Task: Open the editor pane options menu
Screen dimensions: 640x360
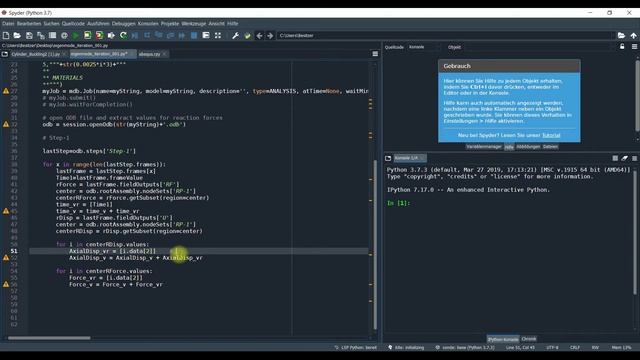Action: pos(375,54)
